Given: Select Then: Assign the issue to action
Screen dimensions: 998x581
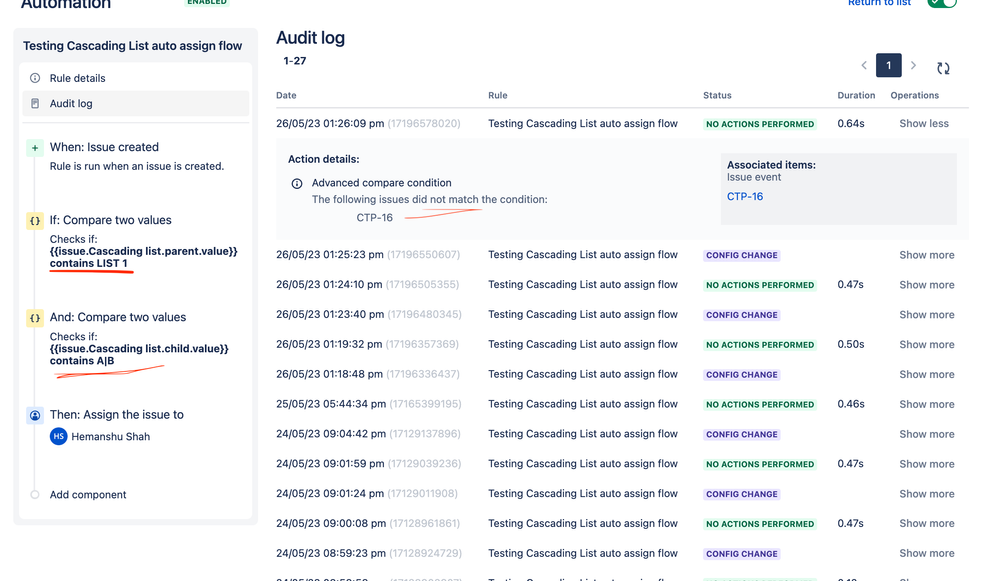Looking at the screenshot, I should pos(116,415).
